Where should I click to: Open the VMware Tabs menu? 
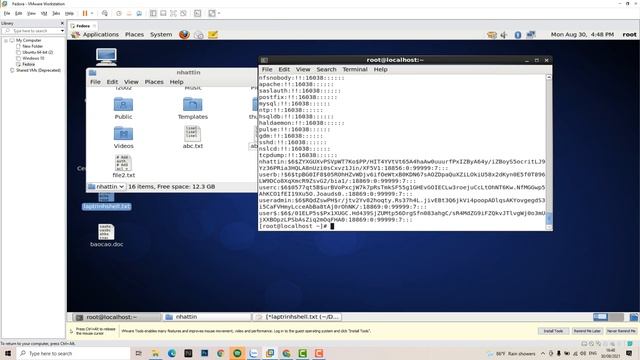(56, 13)
